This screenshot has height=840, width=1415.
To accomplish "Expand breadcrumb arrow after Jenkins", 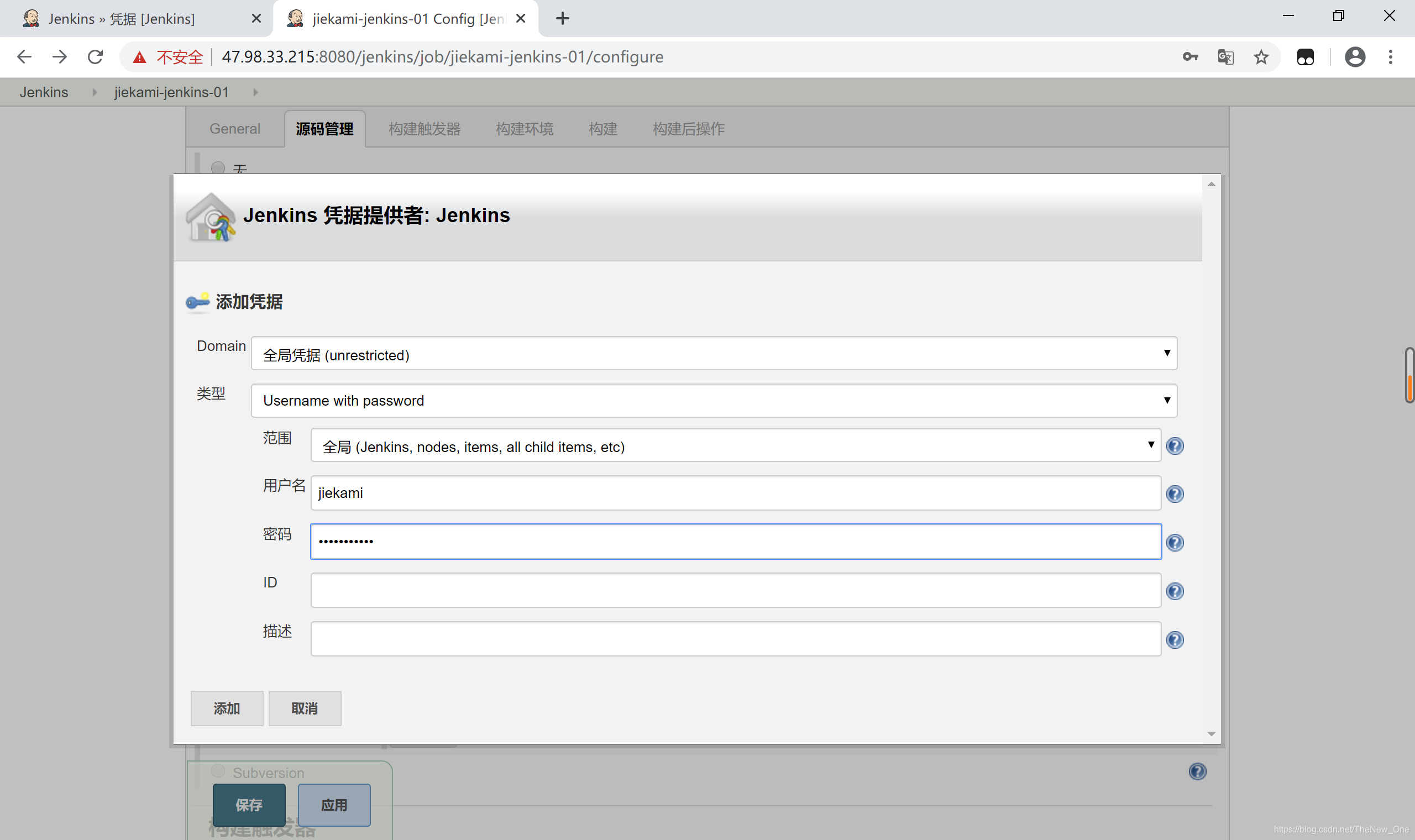I will (95, 92).
